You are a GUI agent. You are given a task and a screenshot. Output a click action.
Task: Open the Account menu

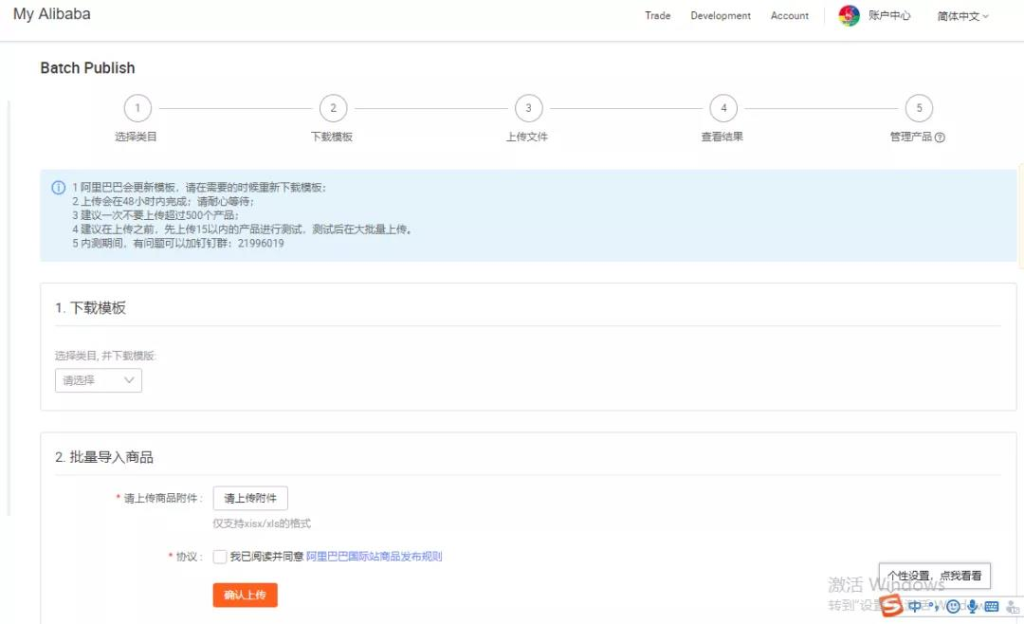789,15
